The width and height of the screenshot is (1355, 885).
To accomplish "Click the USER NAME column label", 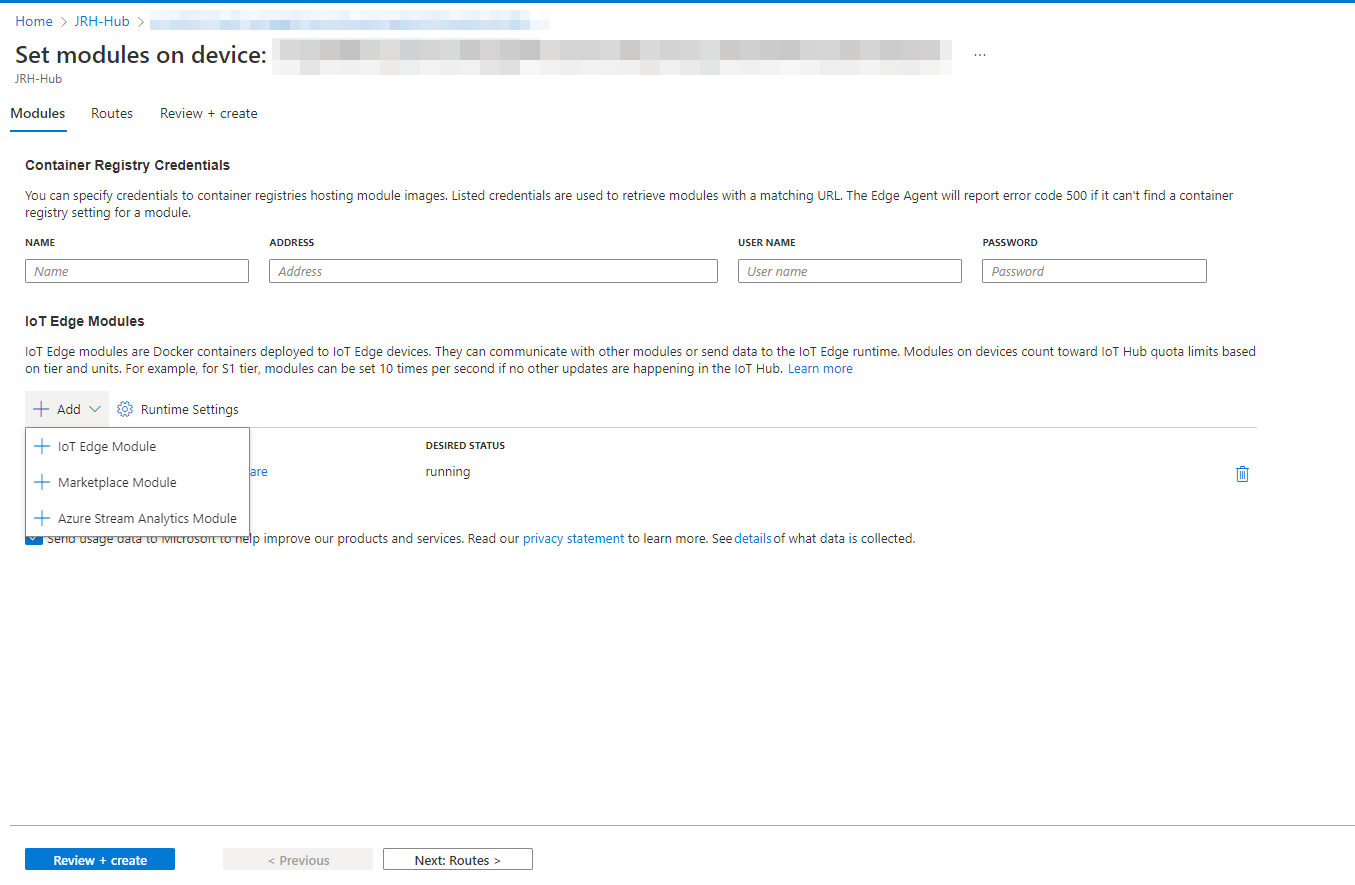I will point(767,242).
